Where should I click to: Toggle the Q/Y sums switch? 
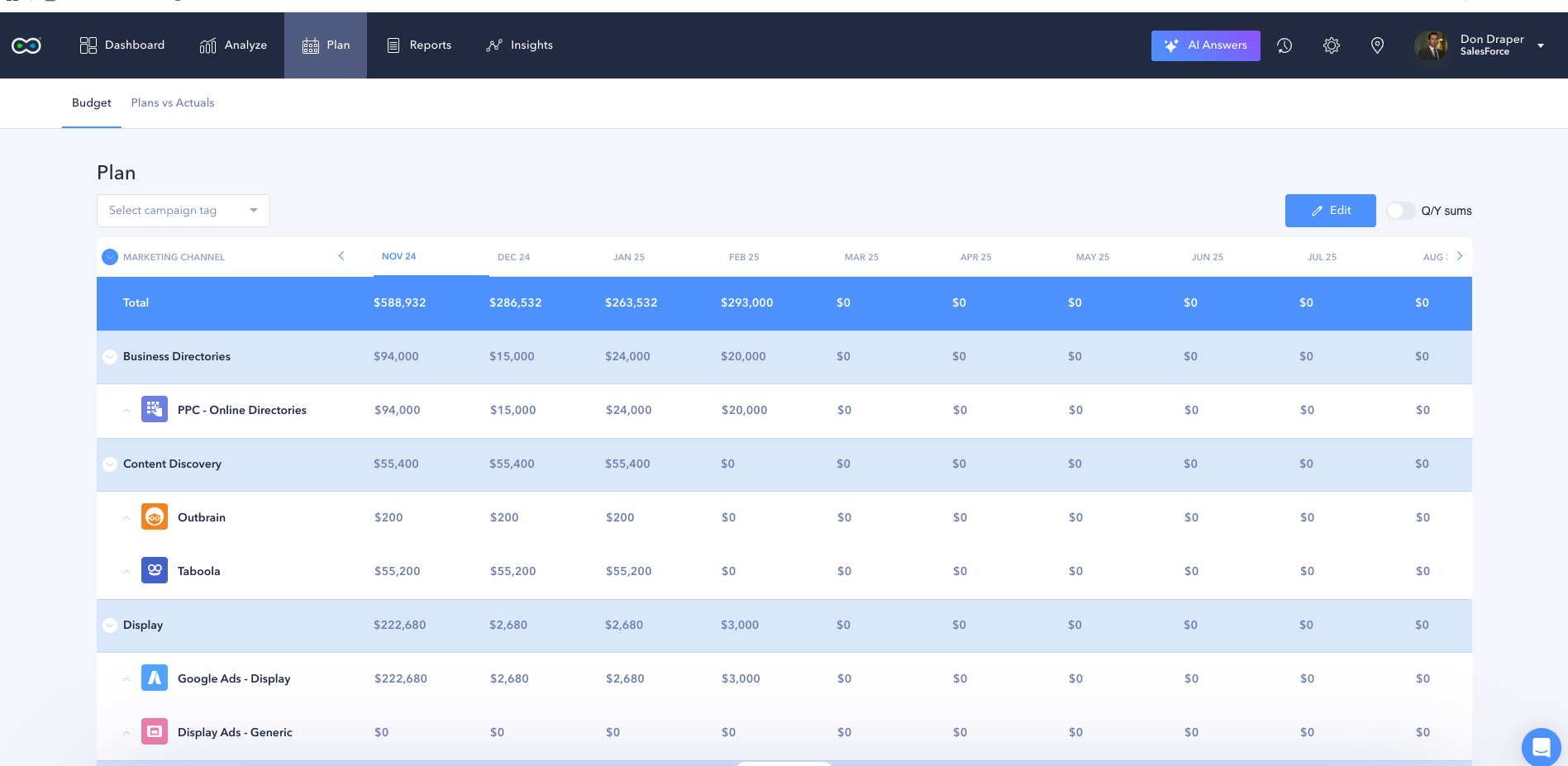1400,211
